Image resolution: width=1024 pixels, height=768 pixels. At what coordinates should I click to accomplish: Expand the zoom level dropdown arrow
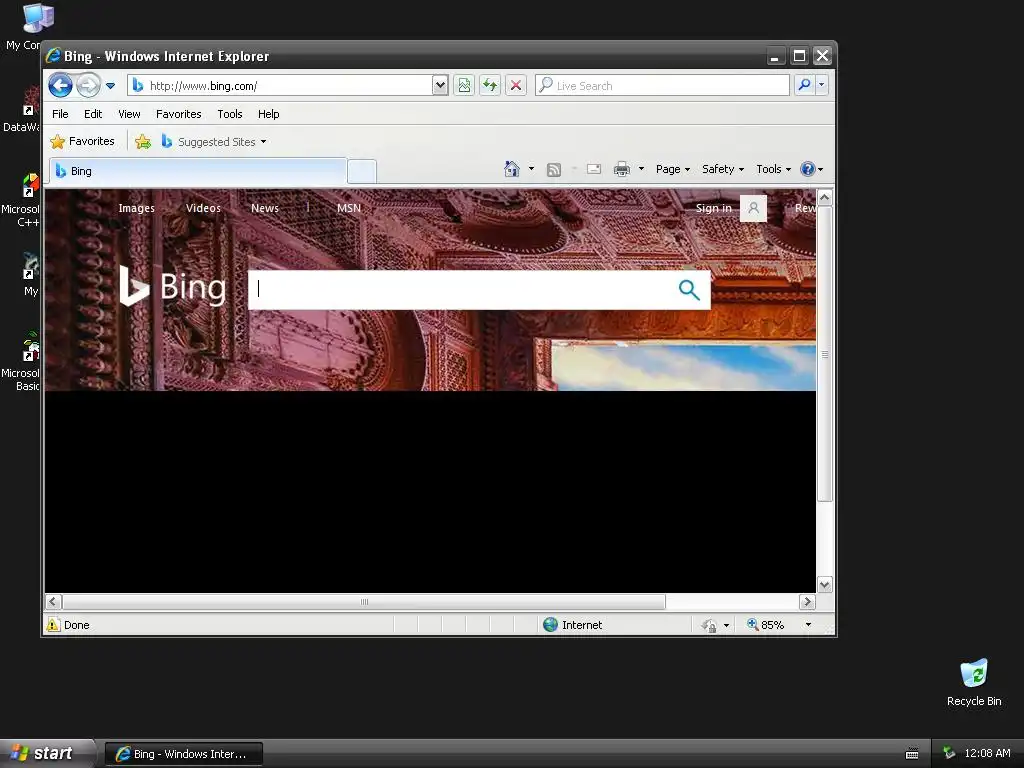click(808, 625)
